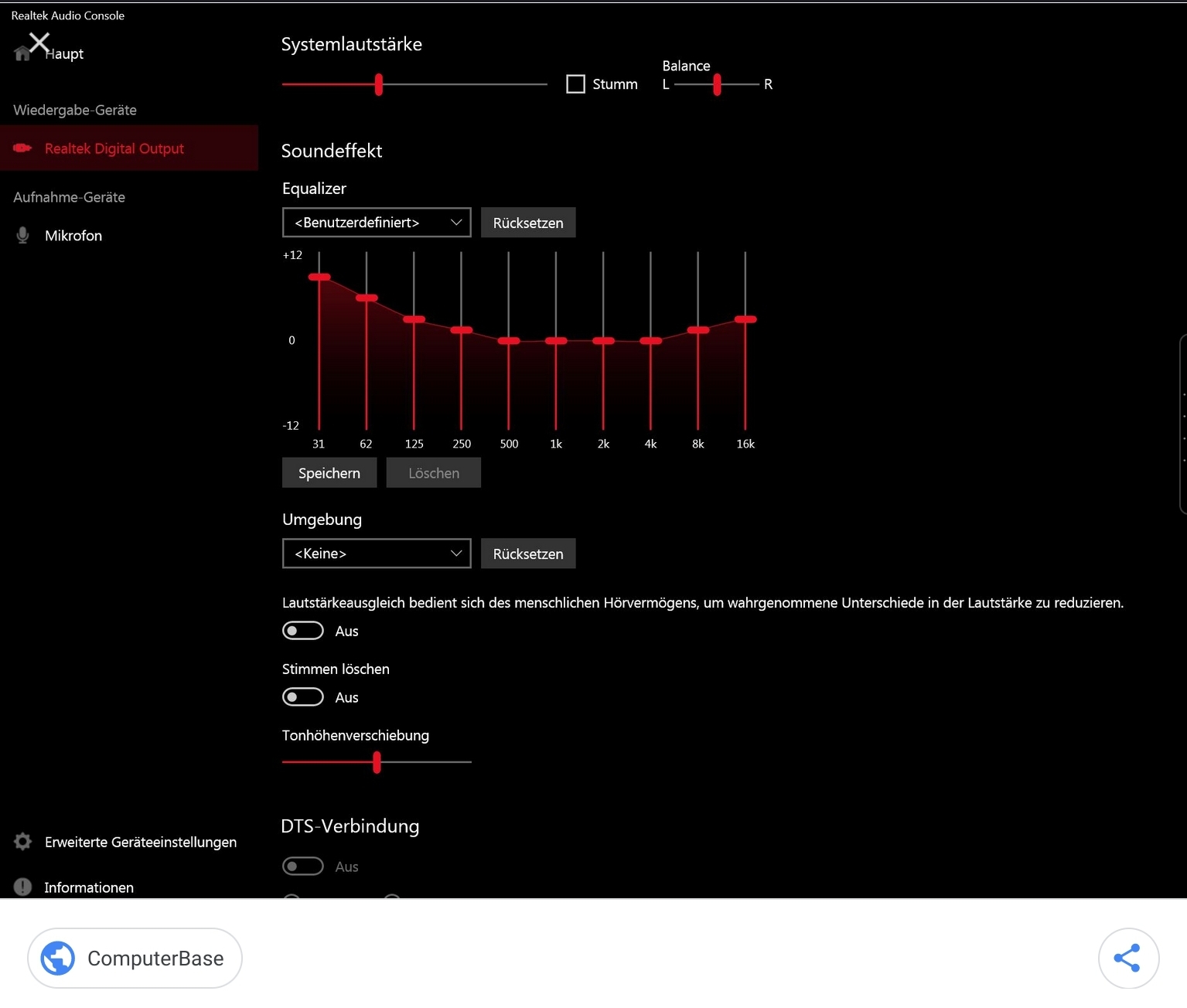Viewport: 1187px width, 1008px height.
Task: Click the red Realtek Digital Output device icon
Action: (x=22, y=148)
